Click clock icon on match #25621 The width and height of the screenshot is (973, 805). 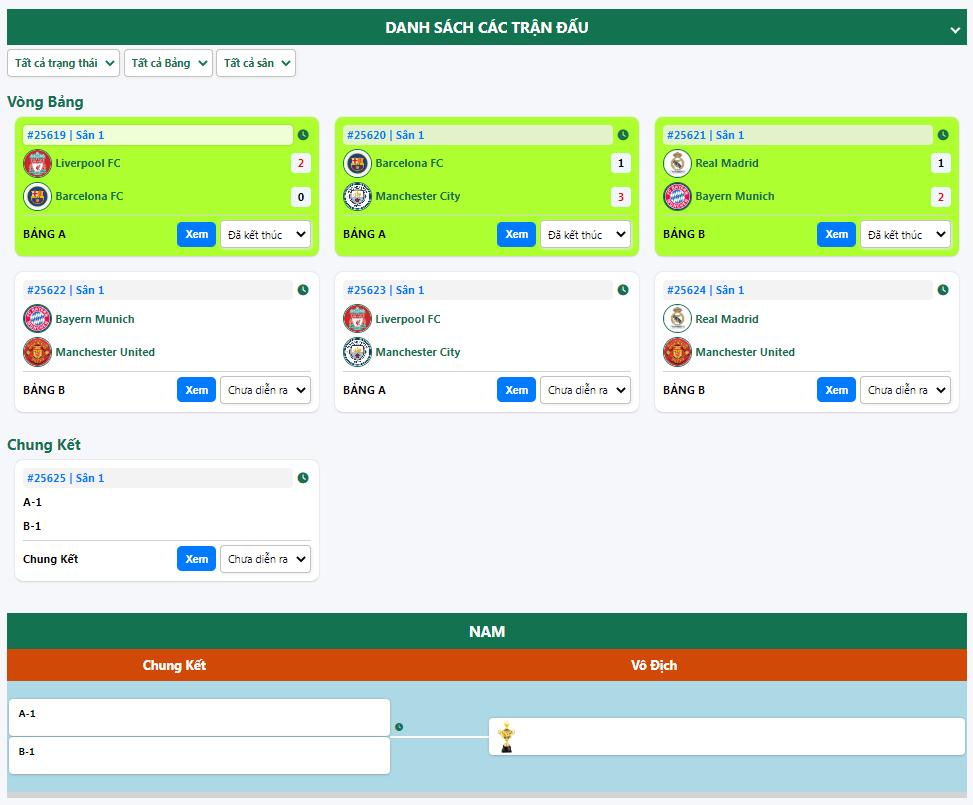click(x=943, y=135)
